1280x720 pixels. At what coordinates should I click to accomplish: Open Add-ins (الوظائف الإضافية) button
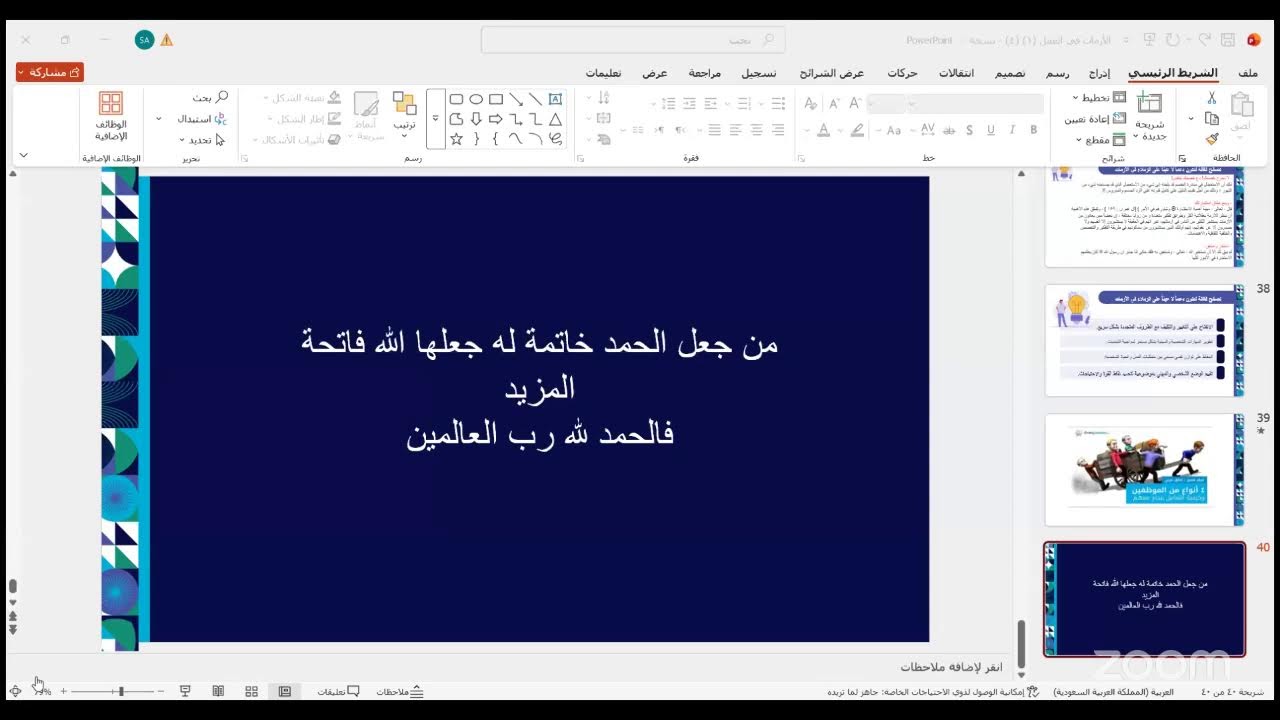[x=111, y=115]
